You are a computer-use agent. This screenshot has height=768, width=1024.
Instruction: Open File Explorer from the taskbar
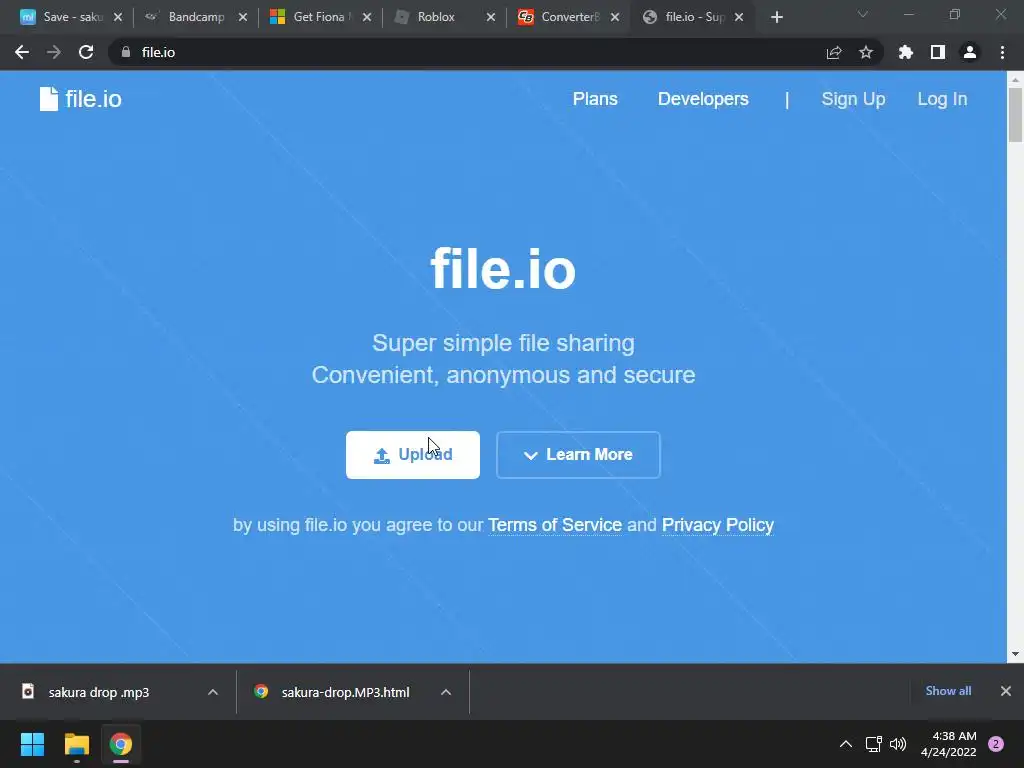[x=76, y=744]
